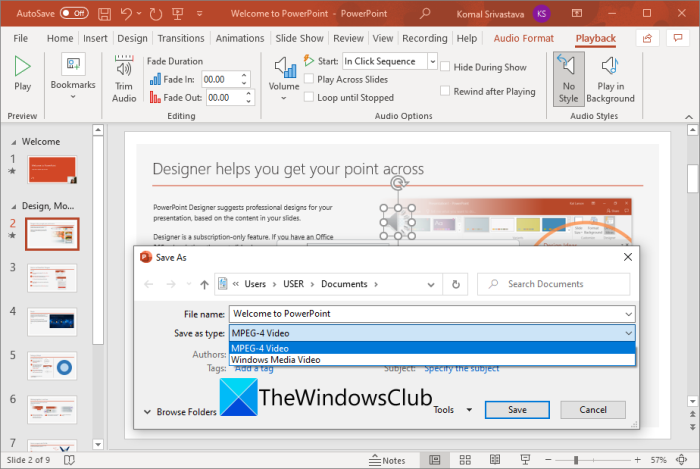Click the File name input field
Screen dimensions: 700x469
pos(432,314)
